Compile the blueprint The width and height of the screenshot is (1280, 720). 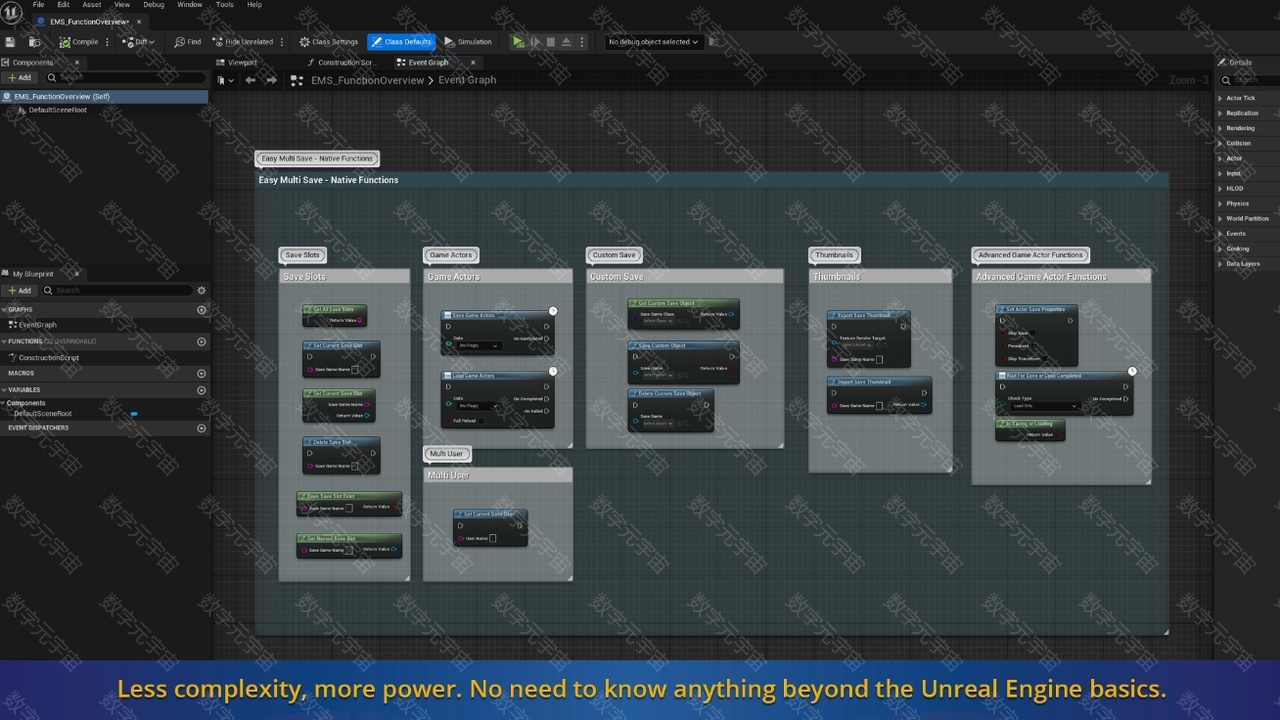tap(79, 42)
